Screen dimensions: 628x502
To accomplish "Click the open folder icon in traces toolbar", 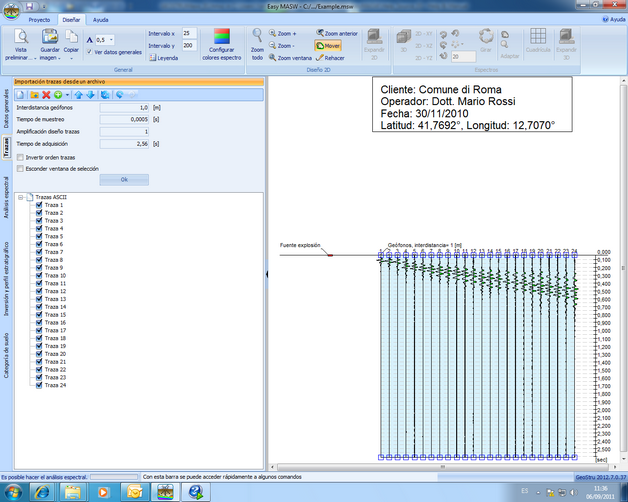I will (x=34, y=95).
